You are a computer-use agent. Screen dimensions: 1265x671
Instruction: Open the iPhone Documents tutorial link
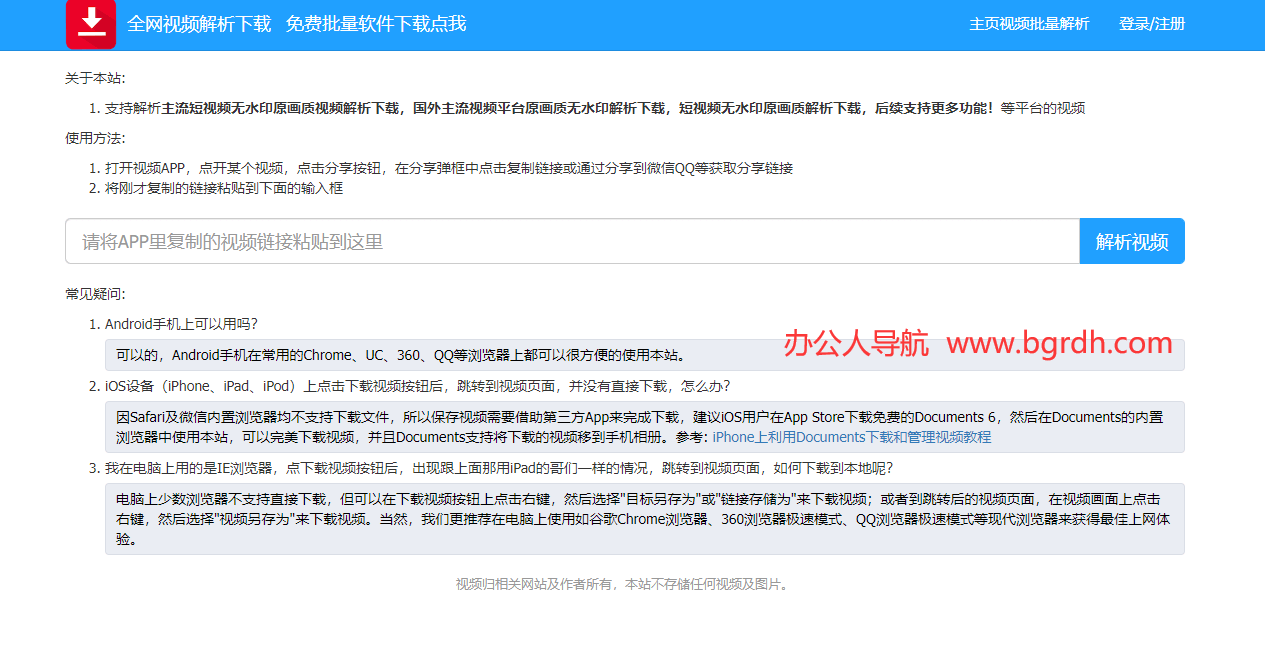[x=851, y=437]
